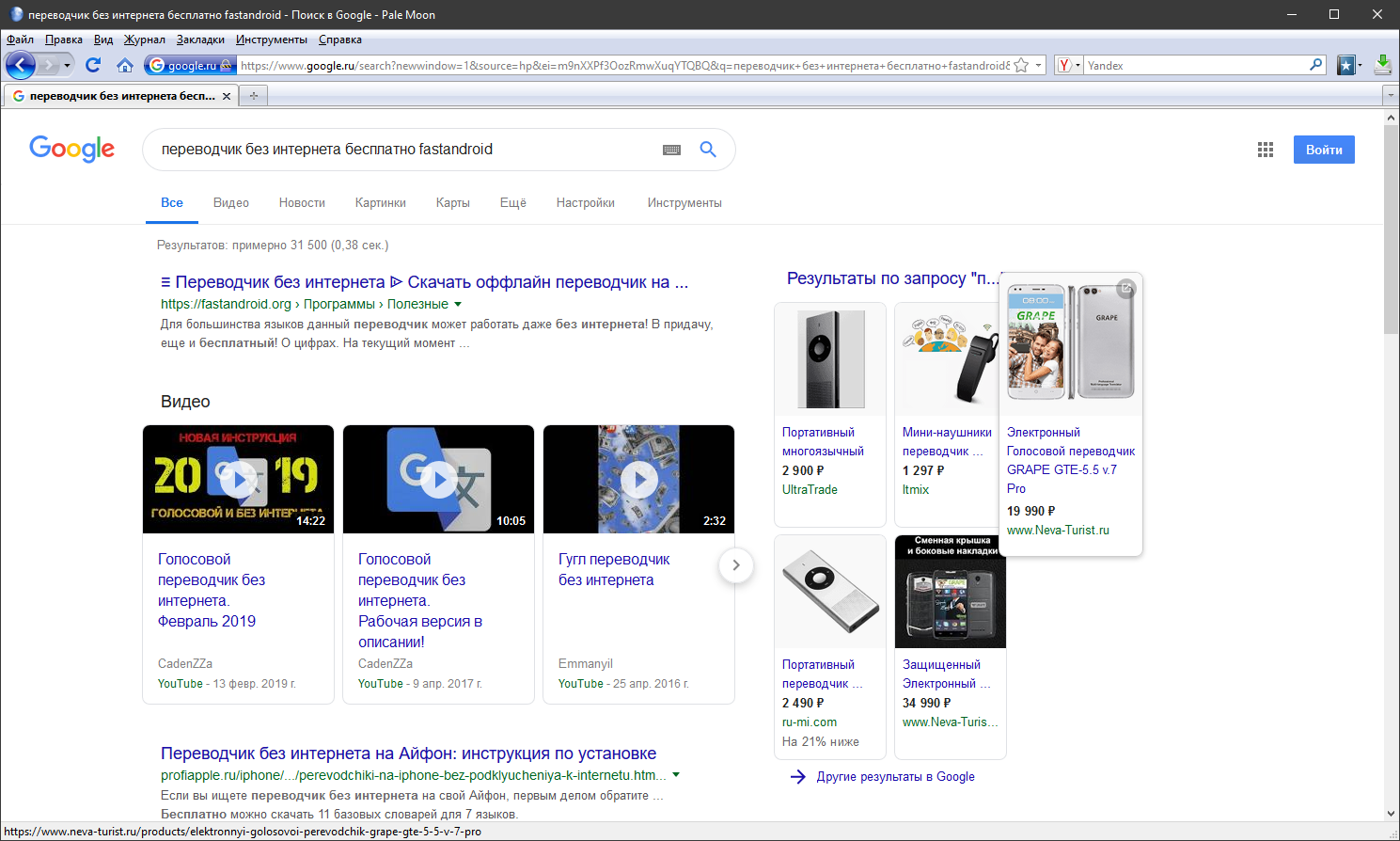This screenshot has width=1400, height=841.
Task: Bookmark this page with the star icon
Action: click(1021, 66)
